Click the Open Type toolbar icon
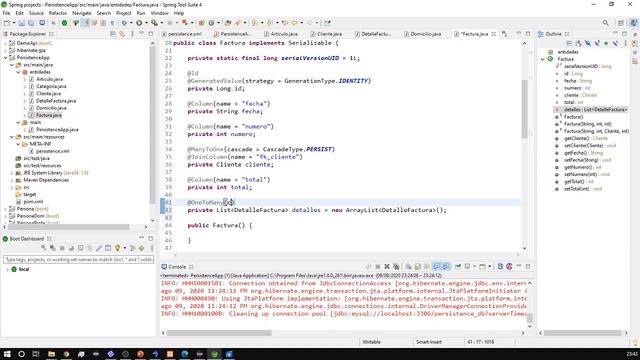This screenshot has width=640, height=360. coord(227,23)
